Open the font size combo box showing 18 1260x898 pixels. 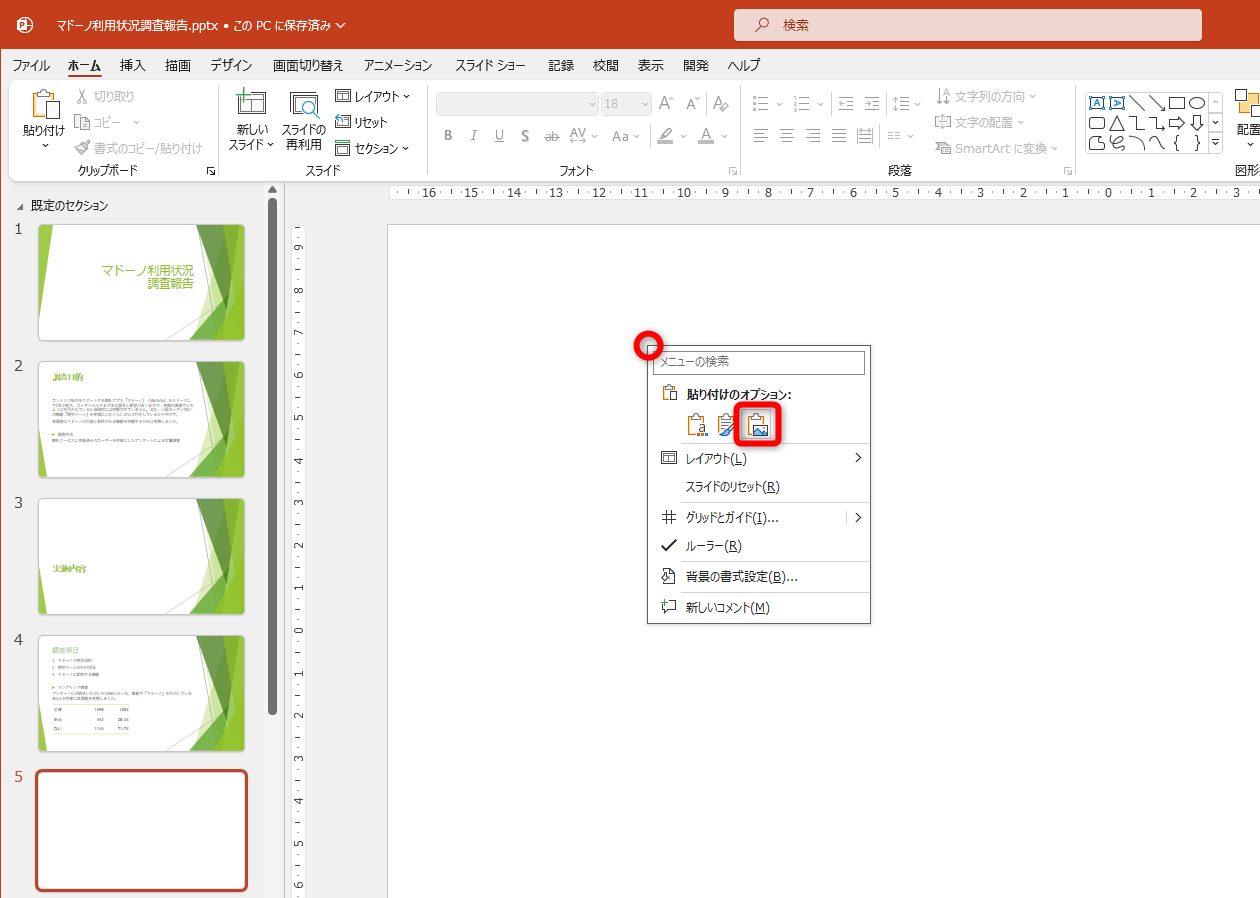(627, 104)
